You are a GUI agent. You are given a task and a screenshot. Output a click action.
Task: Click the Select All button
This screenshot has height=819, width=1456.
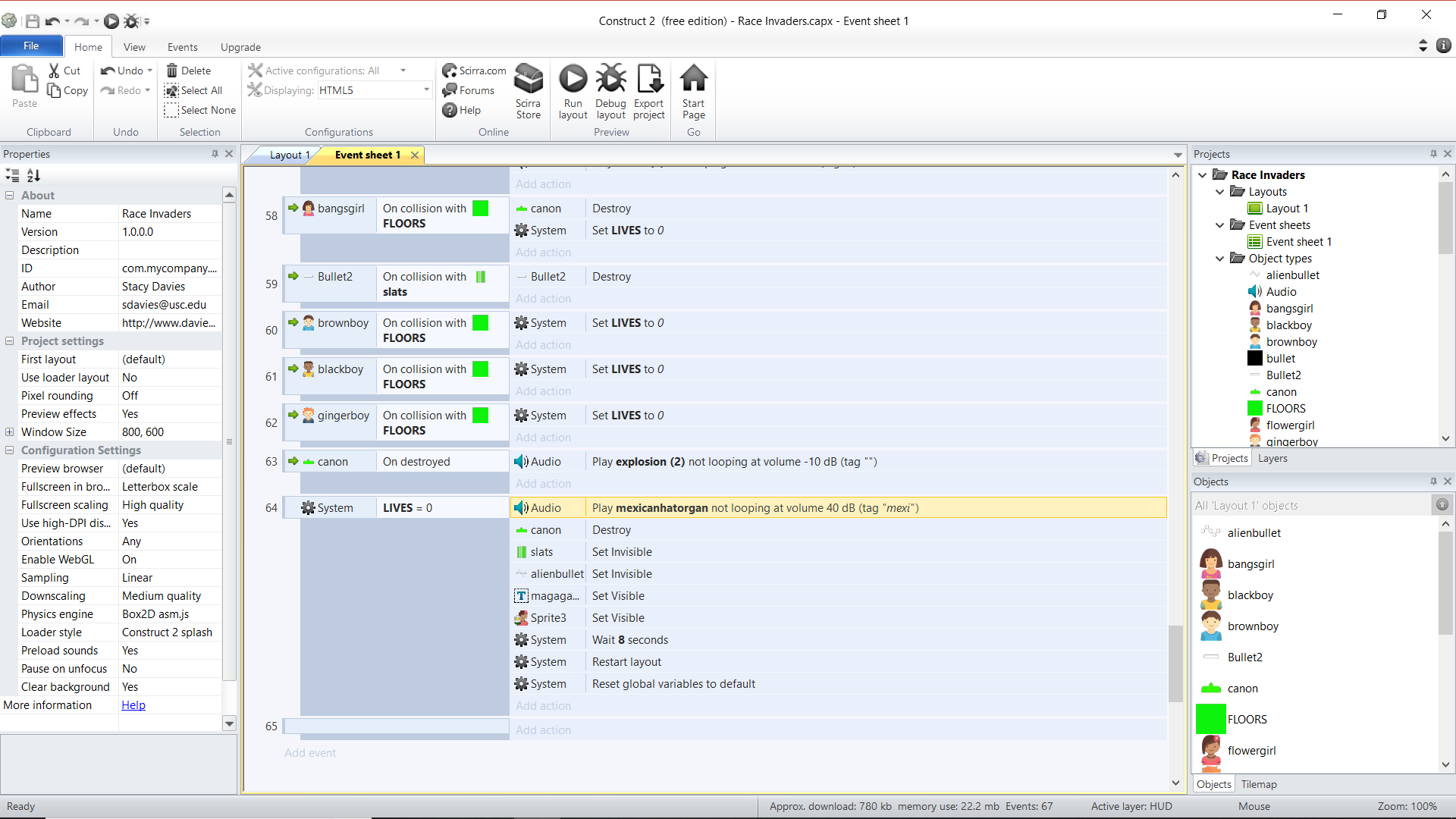point(194,90)
